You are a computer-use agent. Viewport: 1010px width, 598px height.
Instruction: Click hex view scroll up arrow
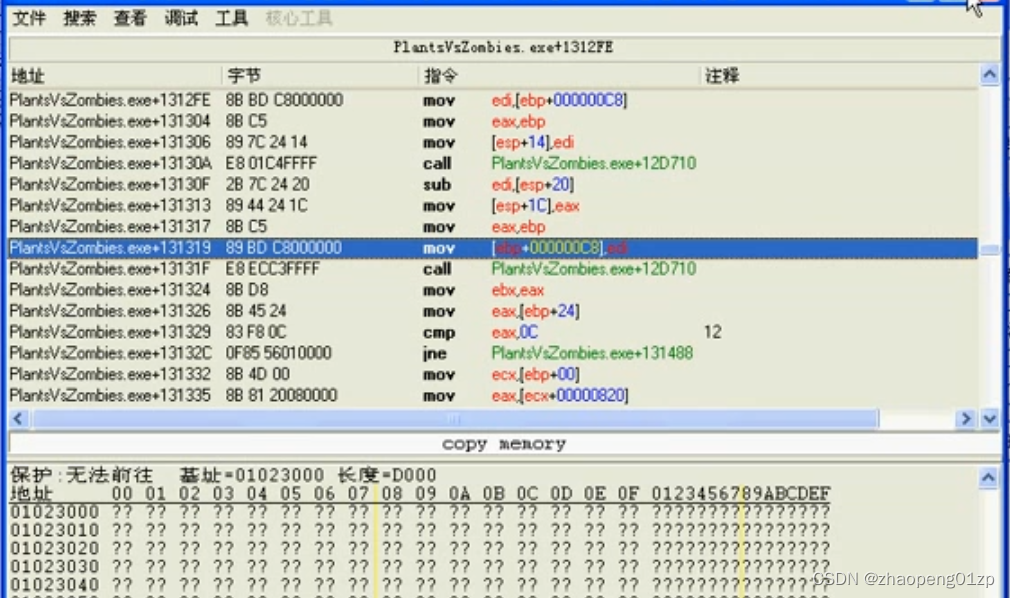click(x=990, y=477)
